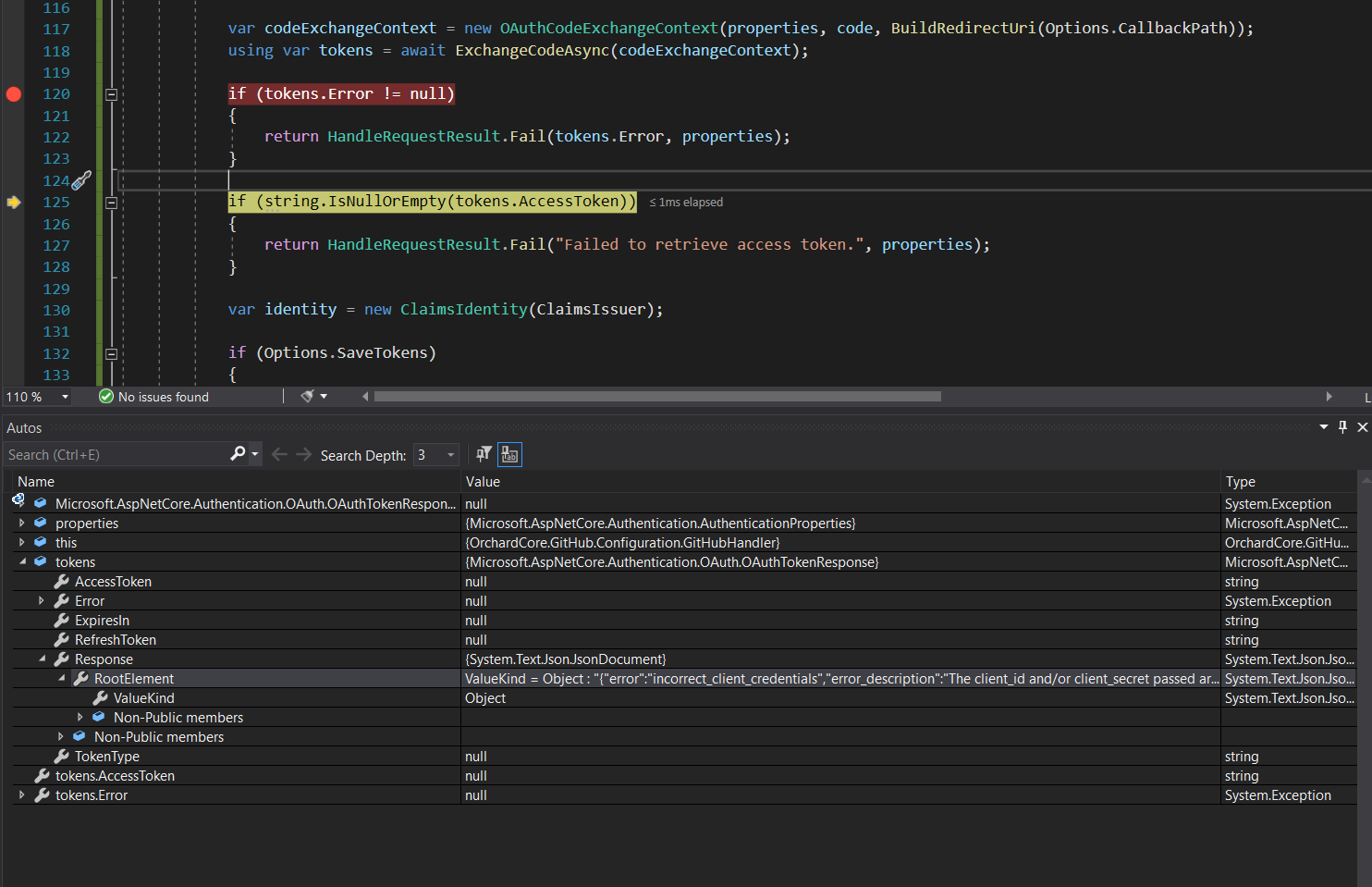Collapse the code region starting at line 120
1372x887 pixels.
pyautogui.click(x=111, y=93)
